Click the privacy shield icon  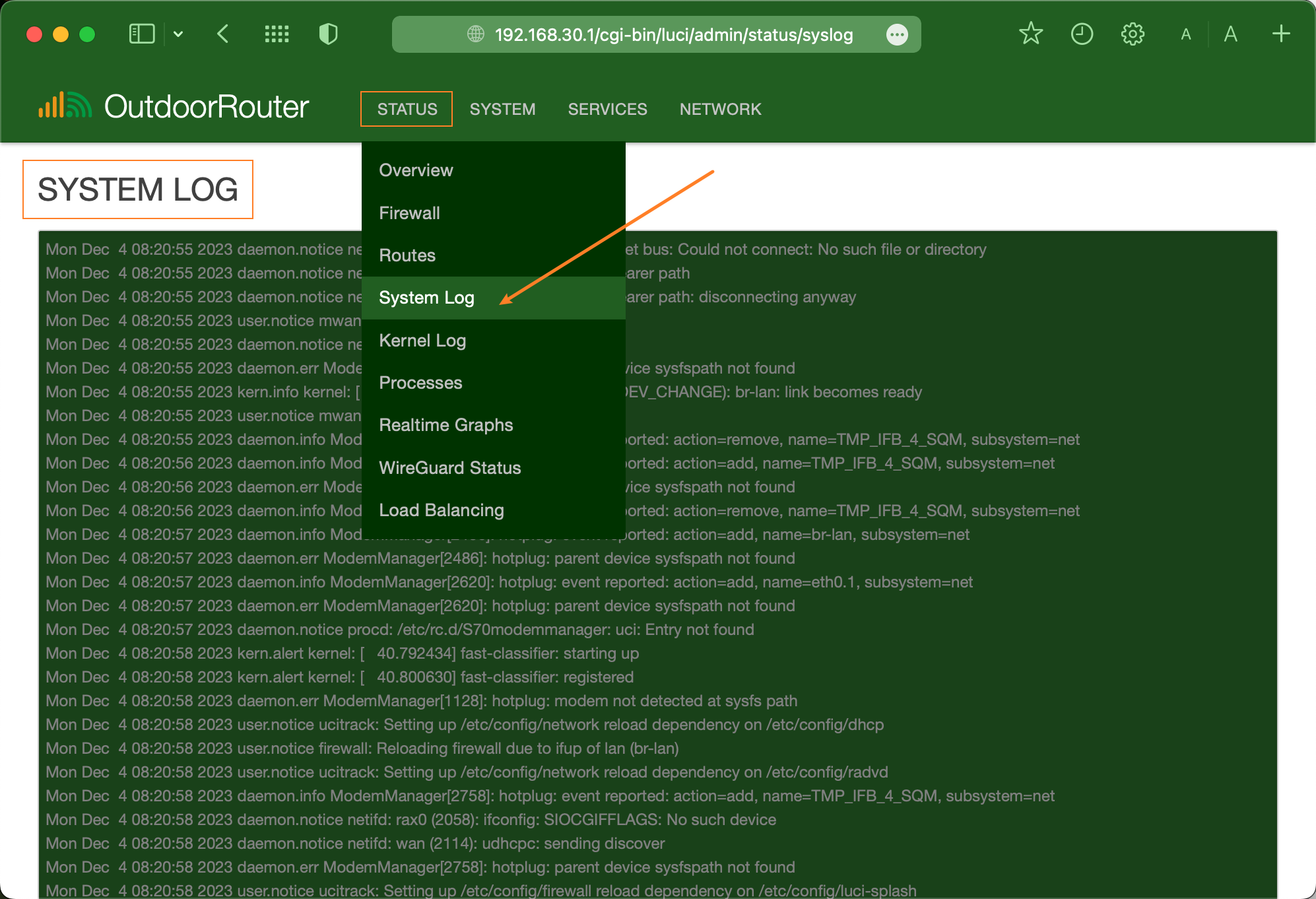328,34
